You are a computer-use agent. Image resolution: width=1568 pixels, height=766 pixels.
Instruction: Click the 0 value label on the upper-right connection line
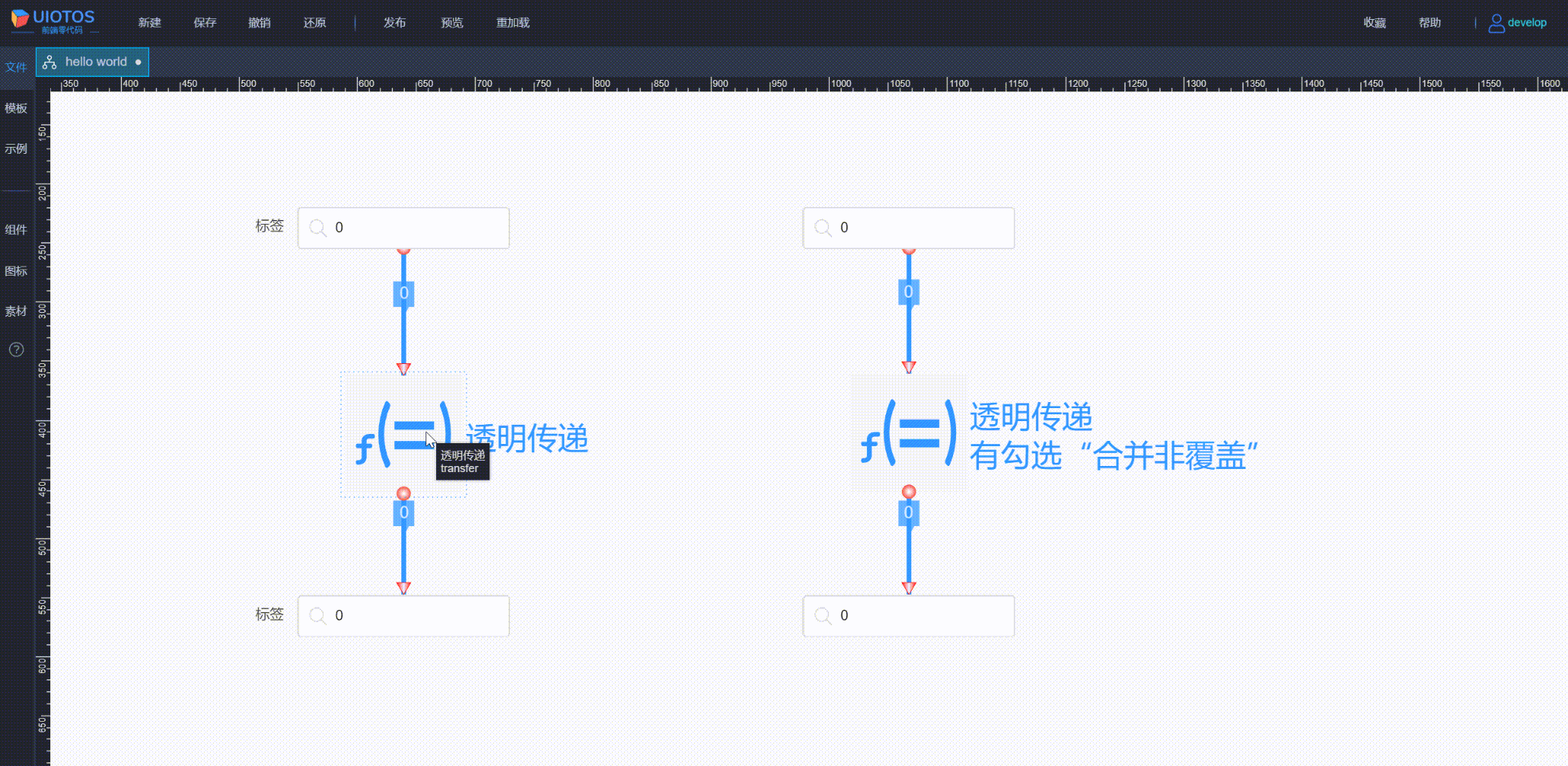[909, 292]
